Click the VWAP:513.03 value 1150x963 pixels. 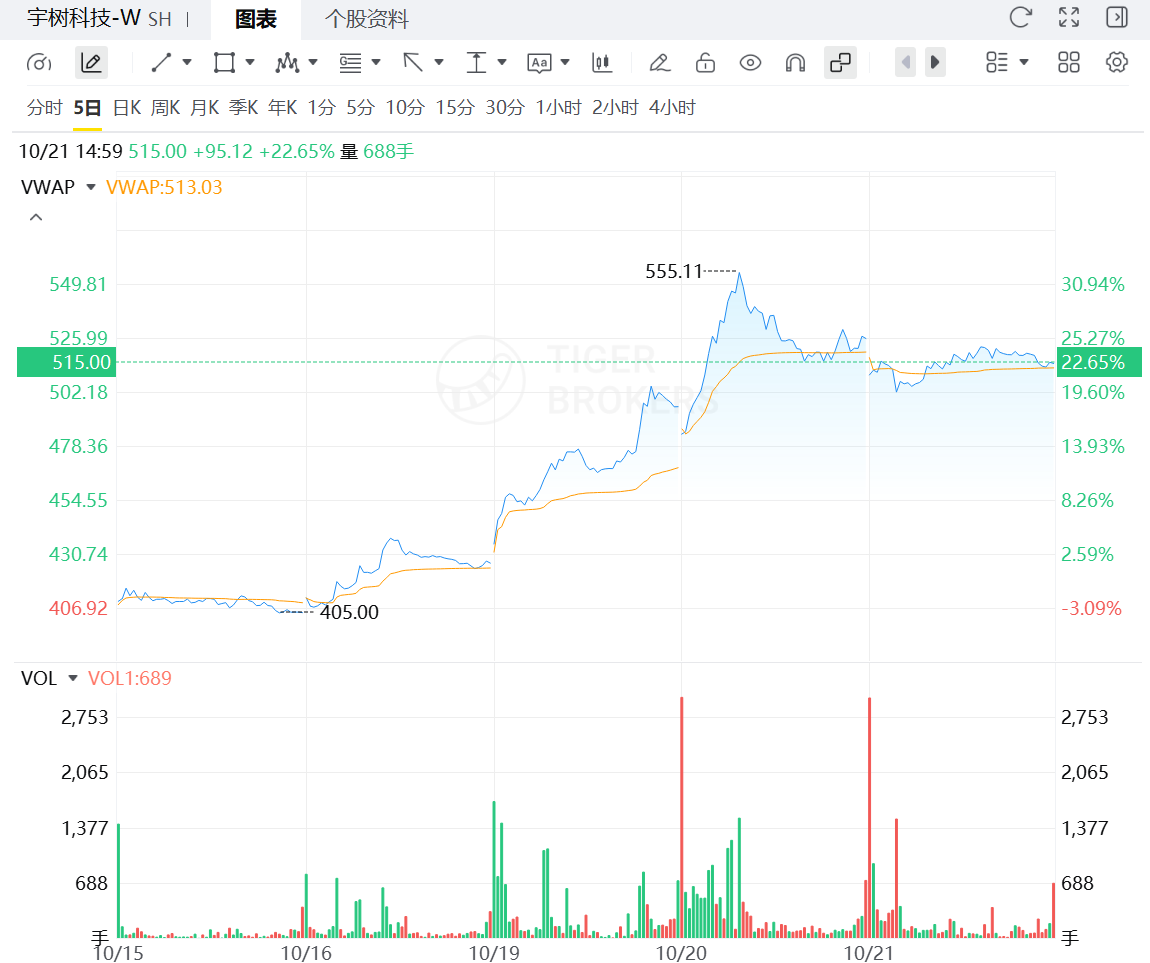(164, 187)
